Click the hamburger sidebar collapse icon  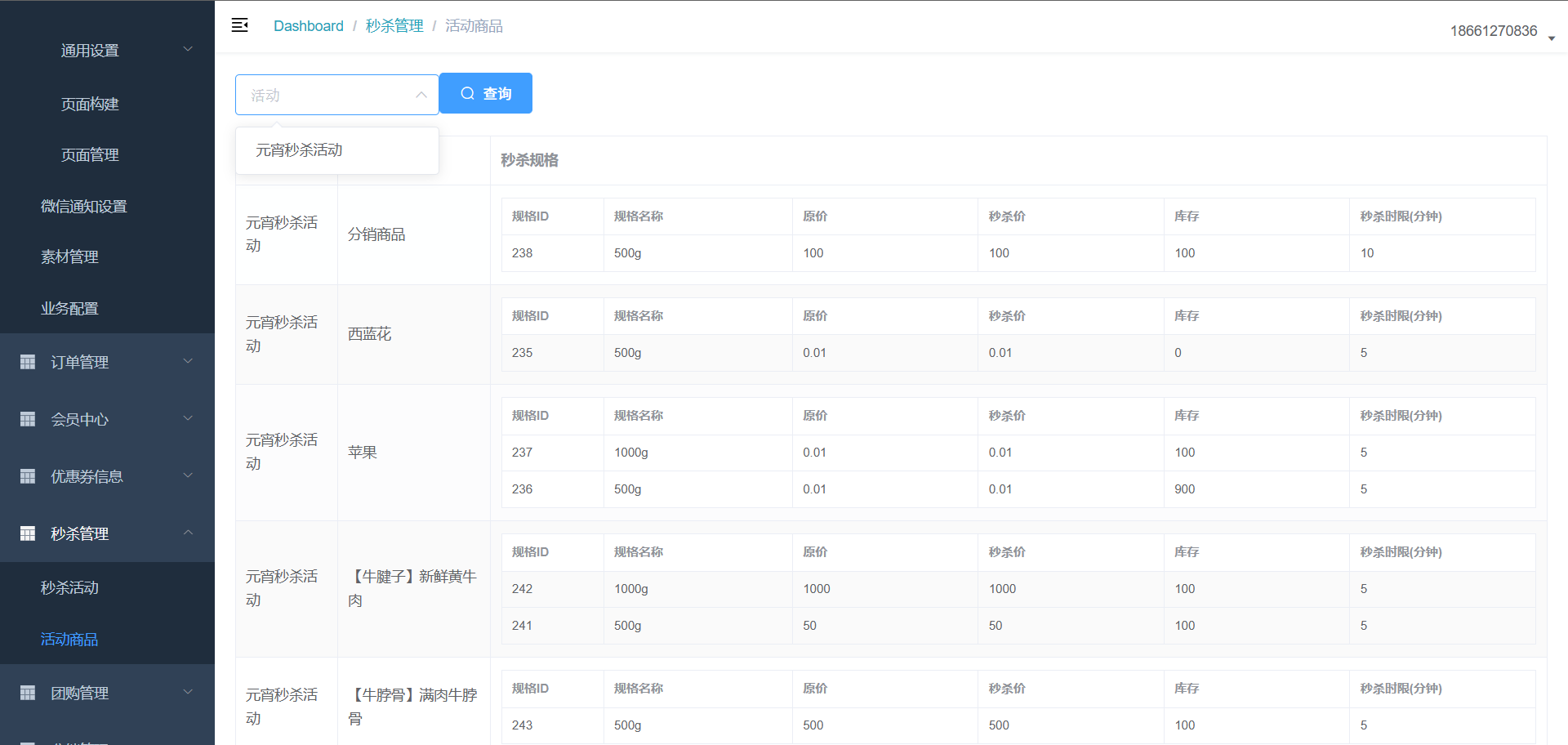pos(239,25)
